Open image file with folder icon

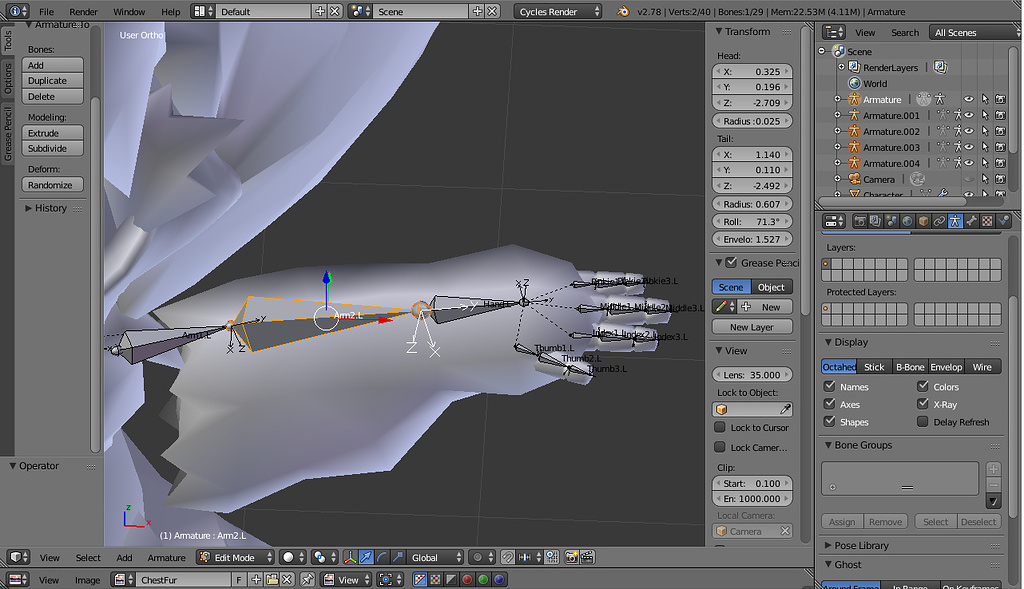272,580
